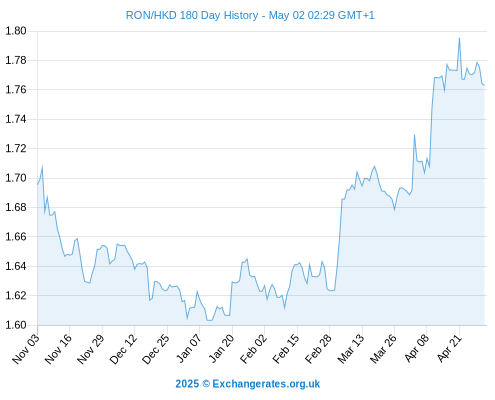Select the Nov 03 date axis label
This screenshot has height=400, width=495.
point(26,349)
